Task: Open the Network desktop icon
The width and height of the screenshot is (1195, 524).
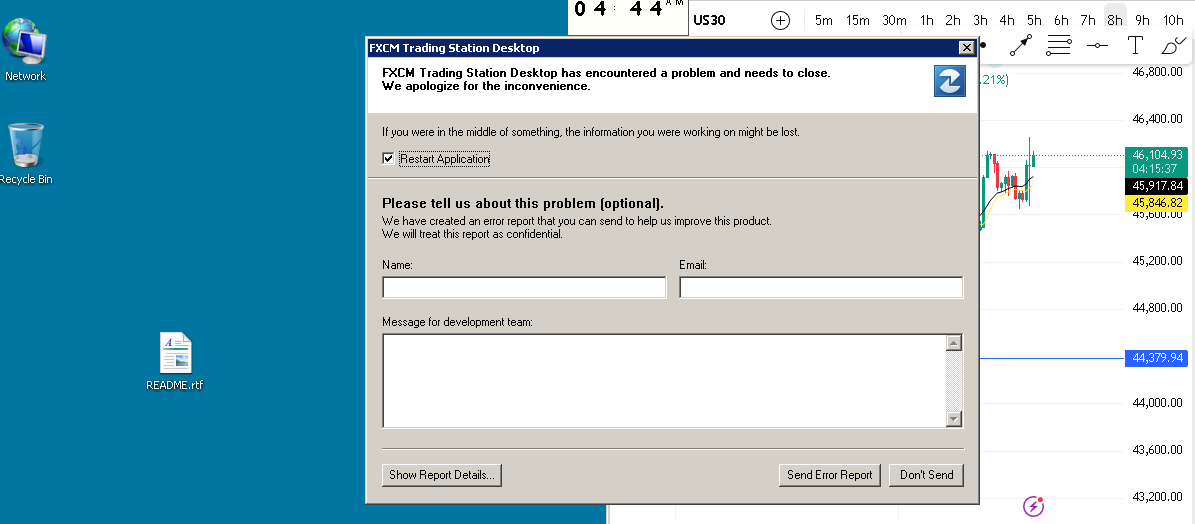Action: [x=25, y=48]
